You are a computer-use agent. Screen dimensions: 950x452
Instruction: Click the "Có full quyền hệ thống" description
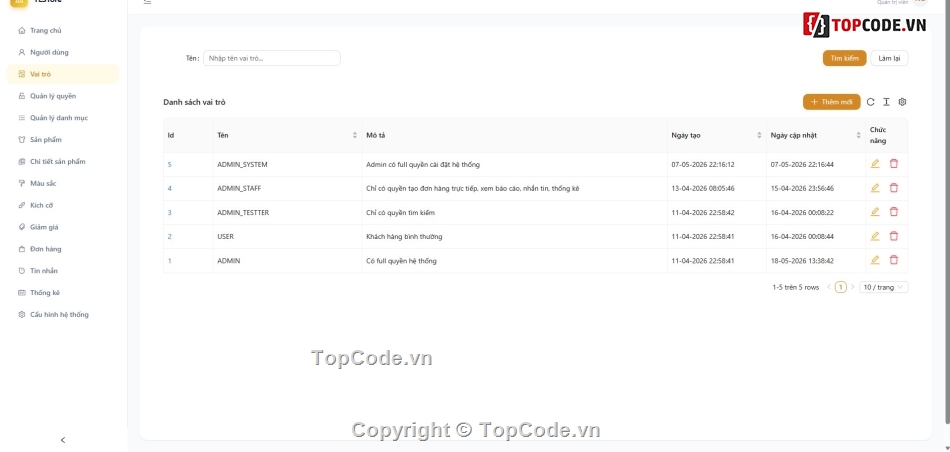[x=401, y=261]
